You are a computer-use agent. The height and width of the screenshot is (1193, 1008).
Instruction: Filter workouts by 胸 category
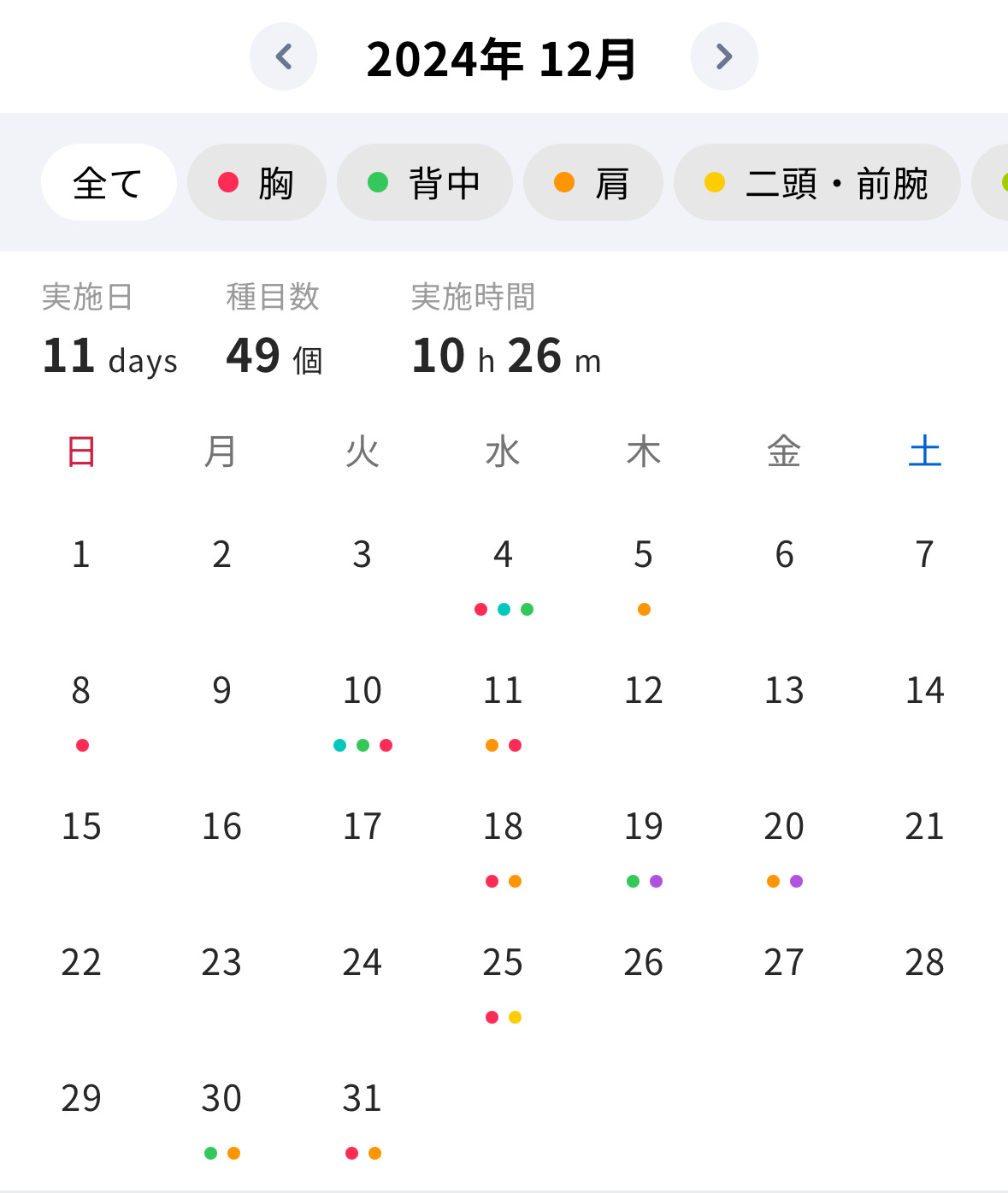click(x=256, y=182)
